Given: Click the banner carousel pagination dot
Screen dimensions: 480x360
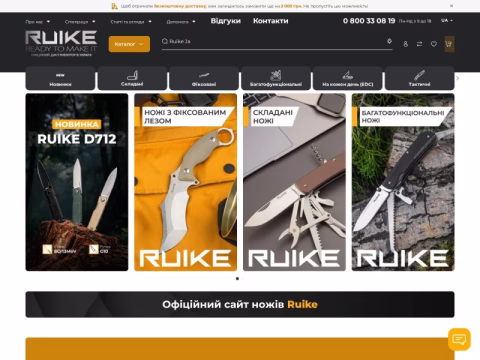Looking at the screenshot, I should pyautogui.click(x=237, y=278).
